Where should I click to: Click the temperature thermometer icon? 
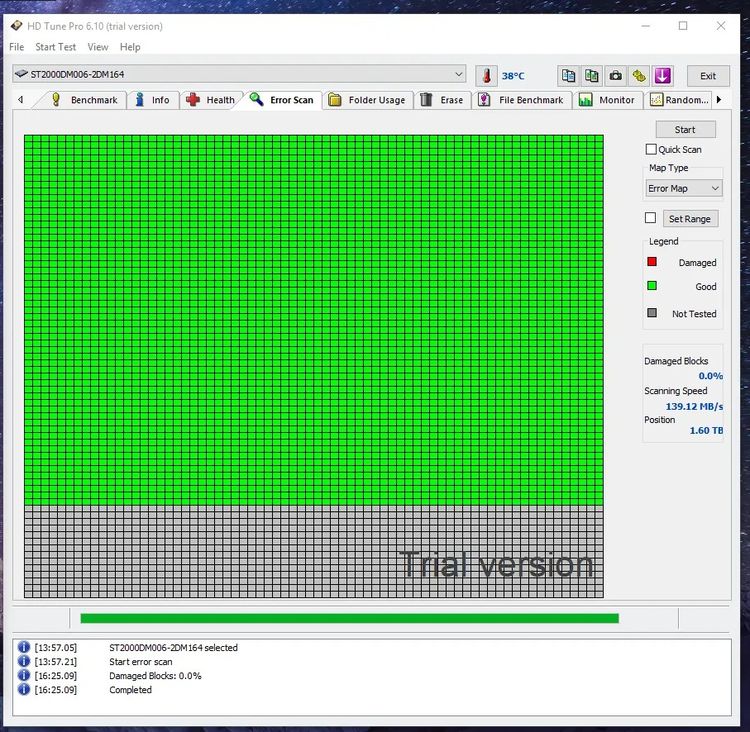(486, 76)
